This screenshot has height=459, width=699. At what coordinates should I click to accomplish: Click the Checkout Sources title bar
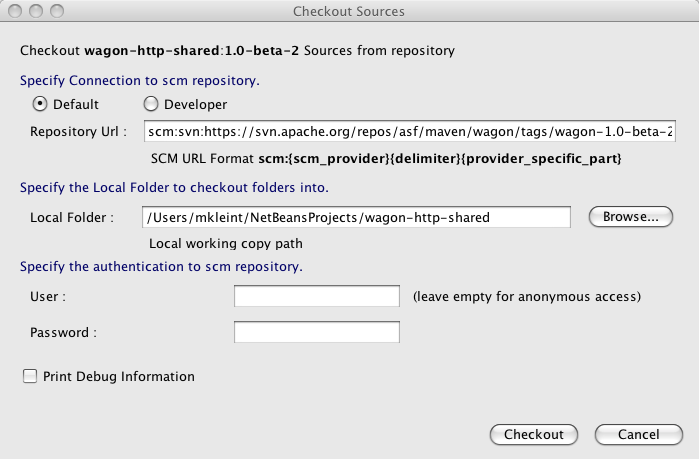click(x=349, y=11)
